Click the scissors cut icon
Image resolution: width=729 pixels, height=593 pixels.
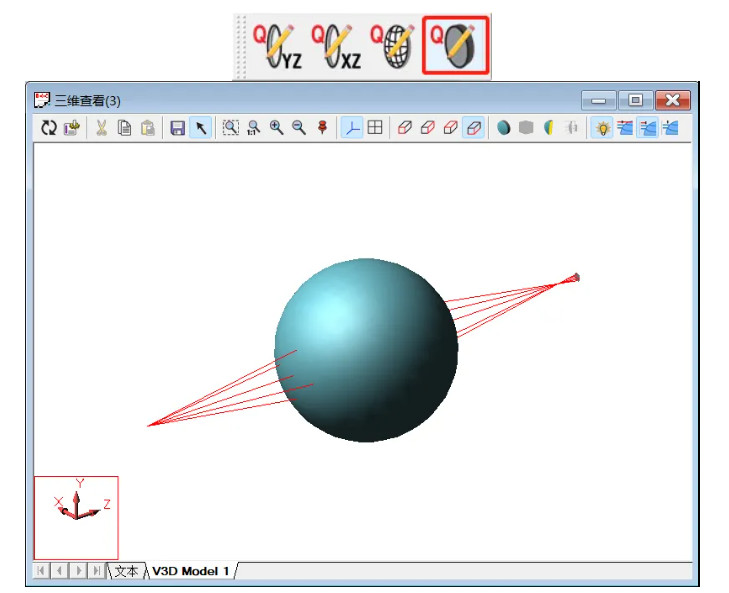pyautogui.click(x=101, y=128)
